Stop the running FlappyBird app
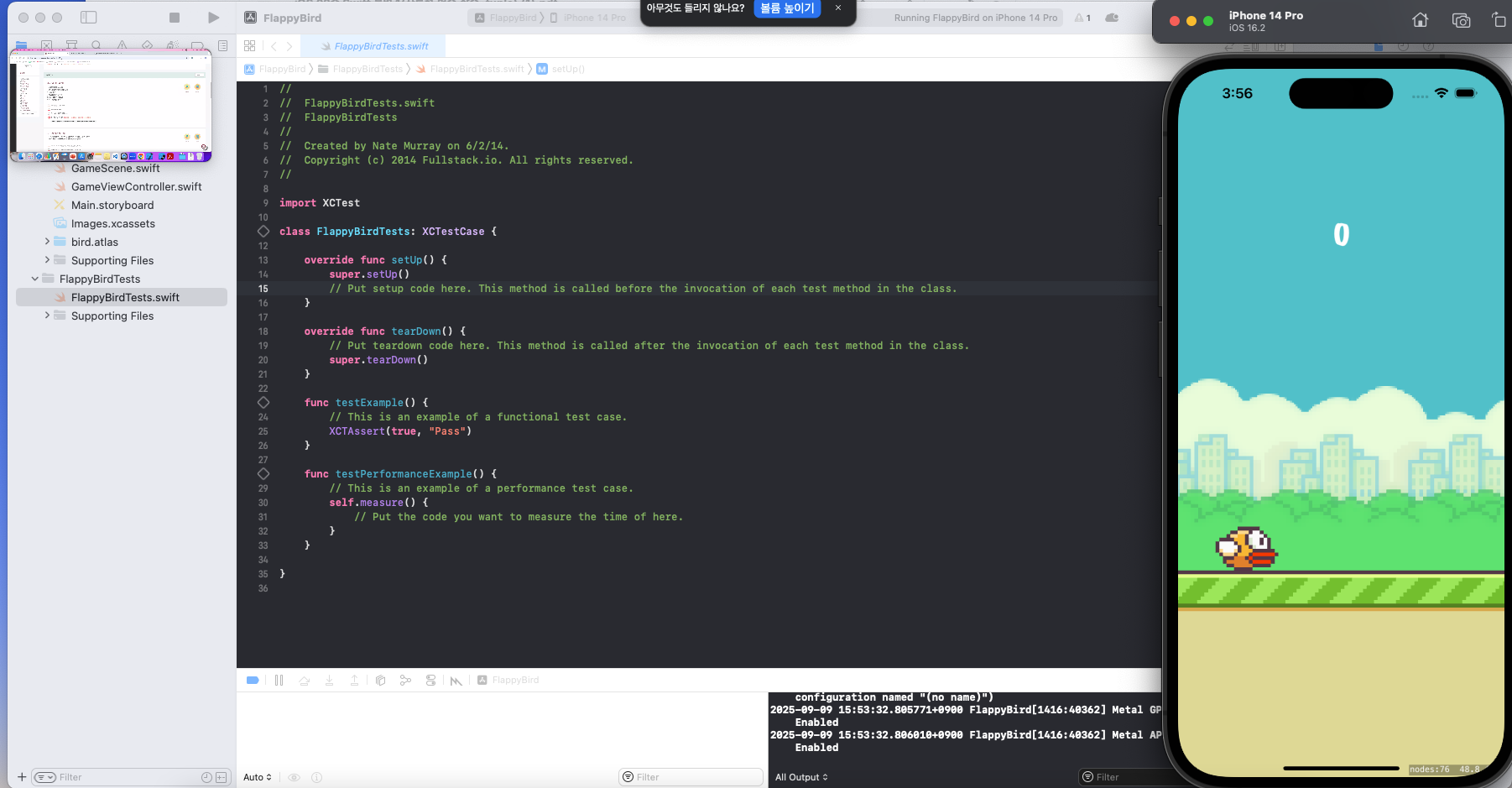The width and height of the screenshot is (1512, 788). coord(175,18)
